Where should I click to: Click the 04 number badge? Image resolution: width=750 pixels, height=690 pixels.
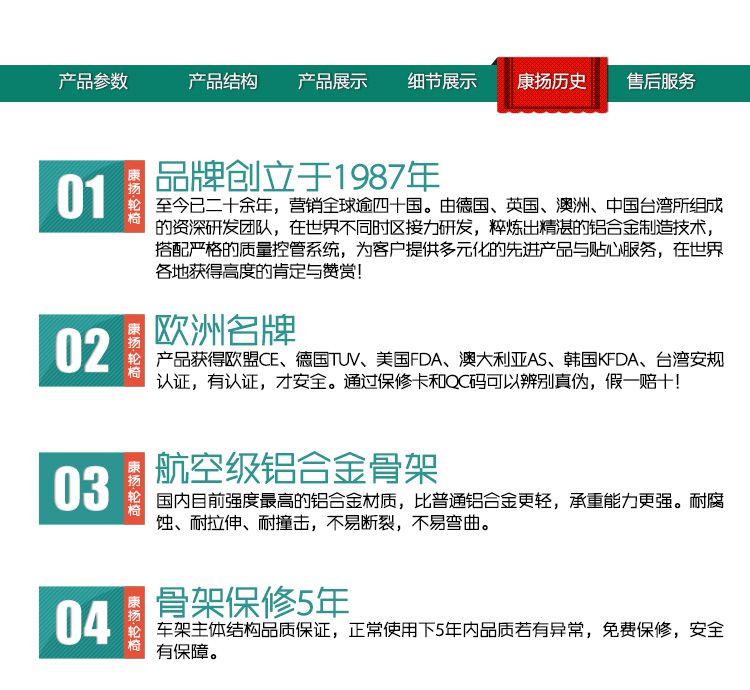pyautogui.click(x=82, y=623)
